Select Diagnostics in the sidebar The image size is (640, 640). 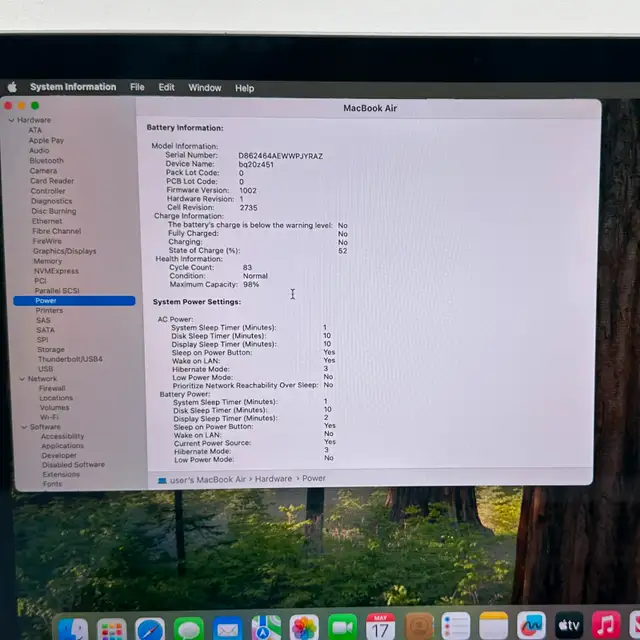(51, 201)
